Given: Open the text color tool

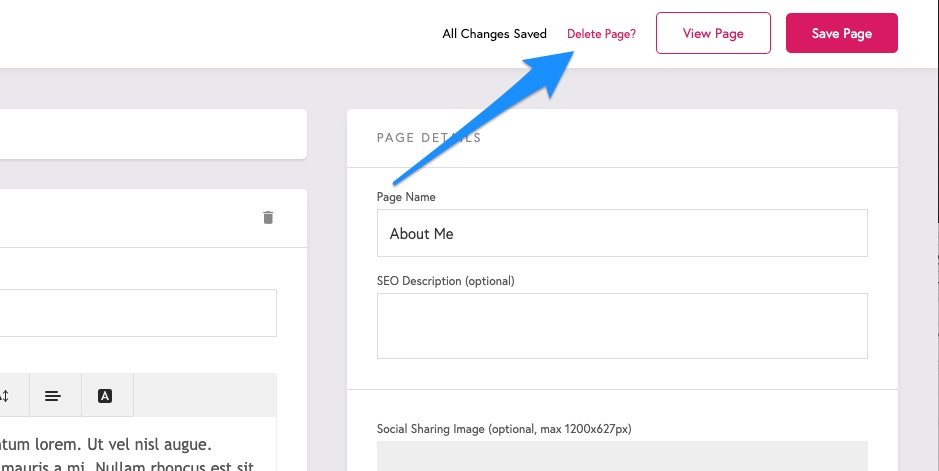Looking at the screenshot, I should (x=105, y=396).
